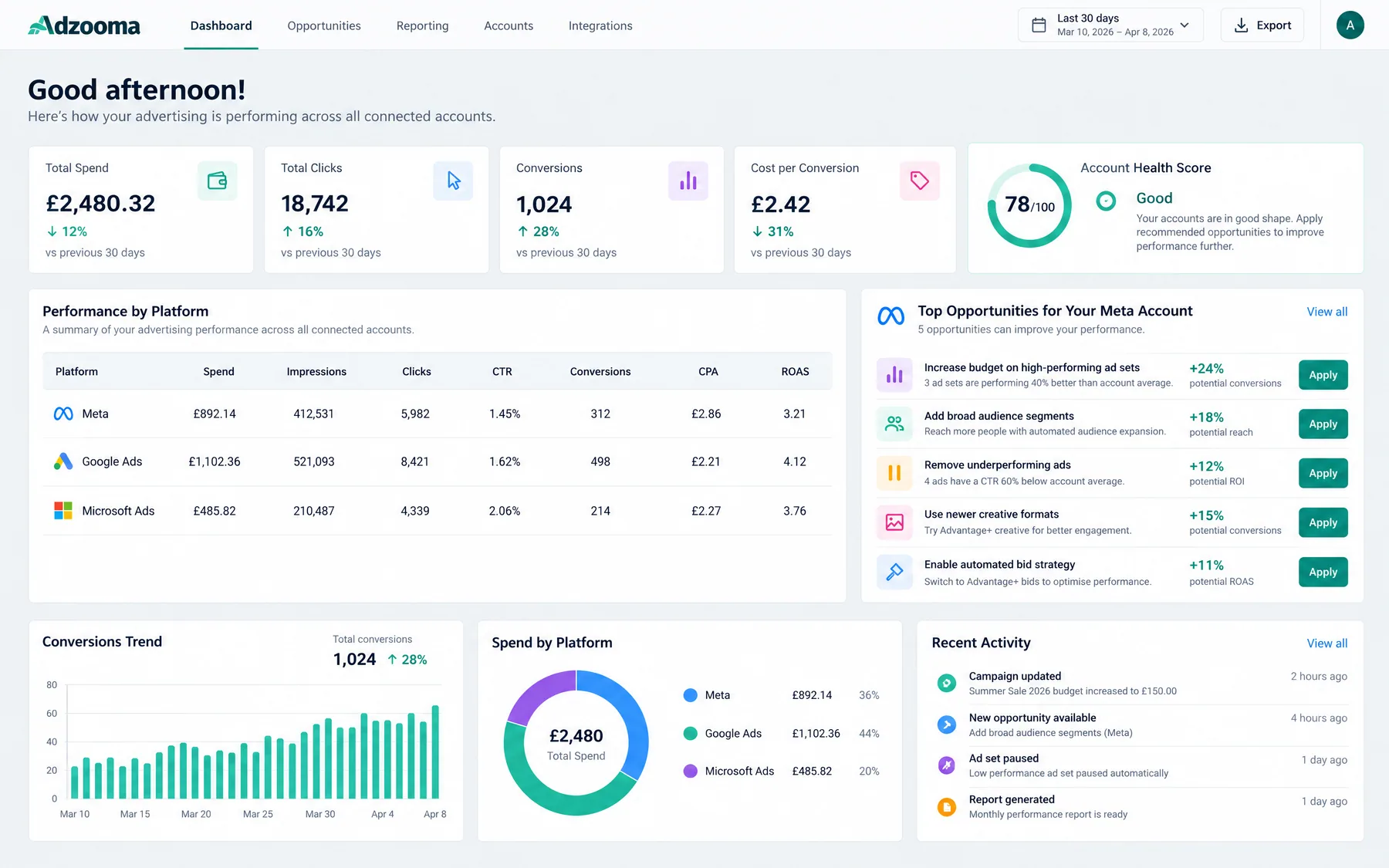This screenshot has width=1389, height=868.
Task: Click the Report generated activity icon
Action: coord(946,807)
